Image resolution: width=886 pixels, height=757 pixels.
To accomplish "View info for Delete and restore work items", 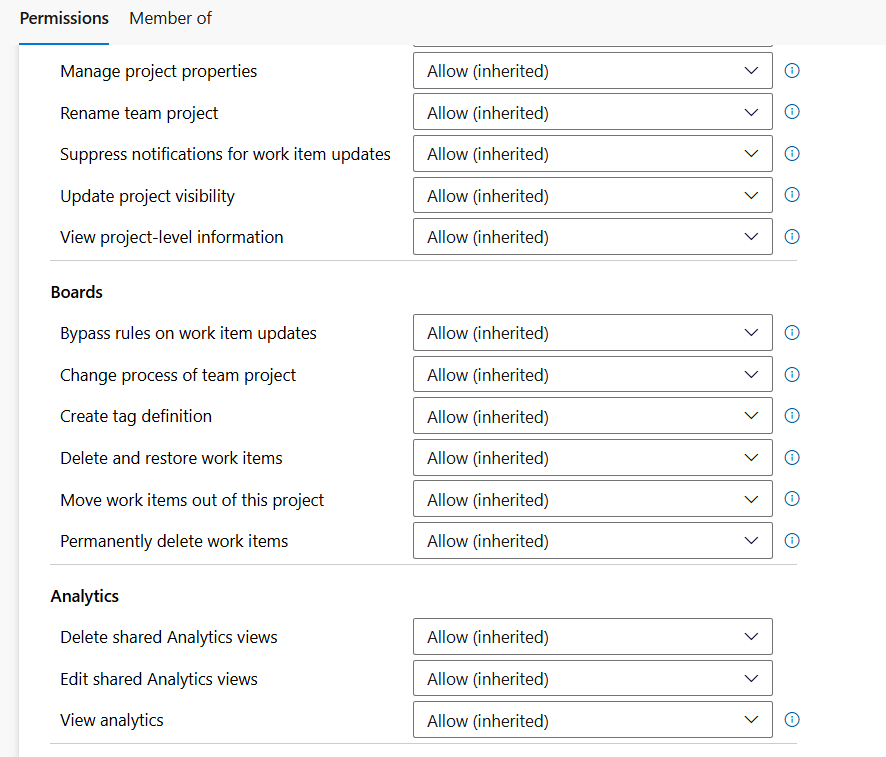I will (791, 457).
